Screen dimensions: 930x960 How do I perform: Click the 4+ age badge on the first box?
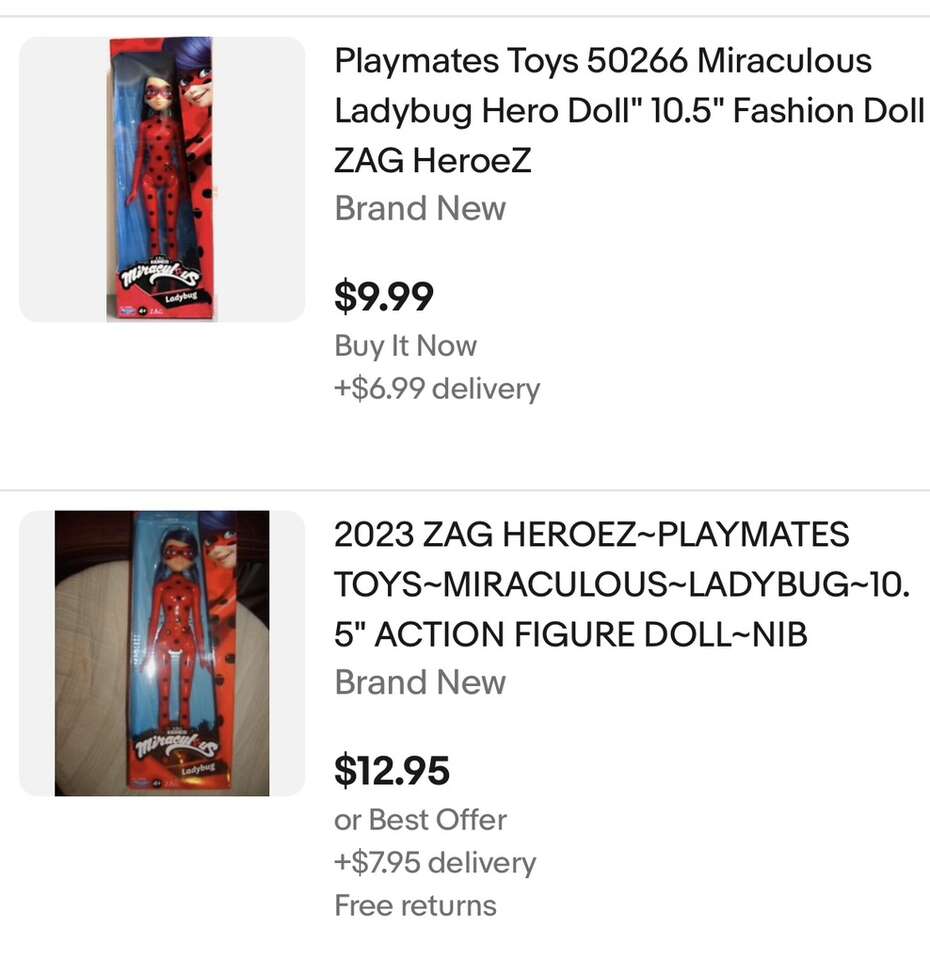(x=144, y=311)
